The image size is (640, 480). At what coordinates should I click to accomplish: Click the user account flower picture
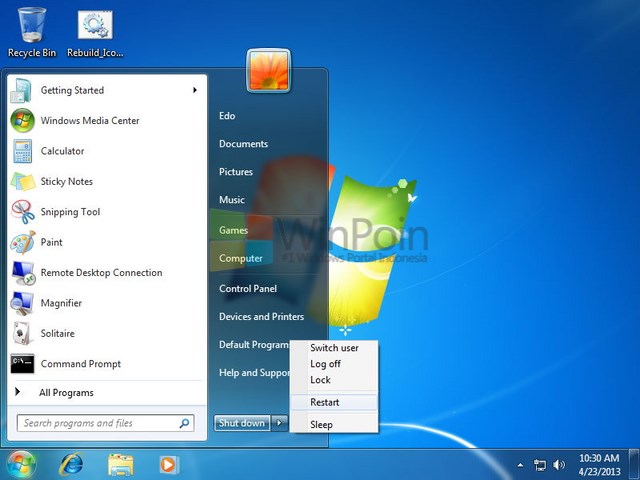[x=269, y=71]
